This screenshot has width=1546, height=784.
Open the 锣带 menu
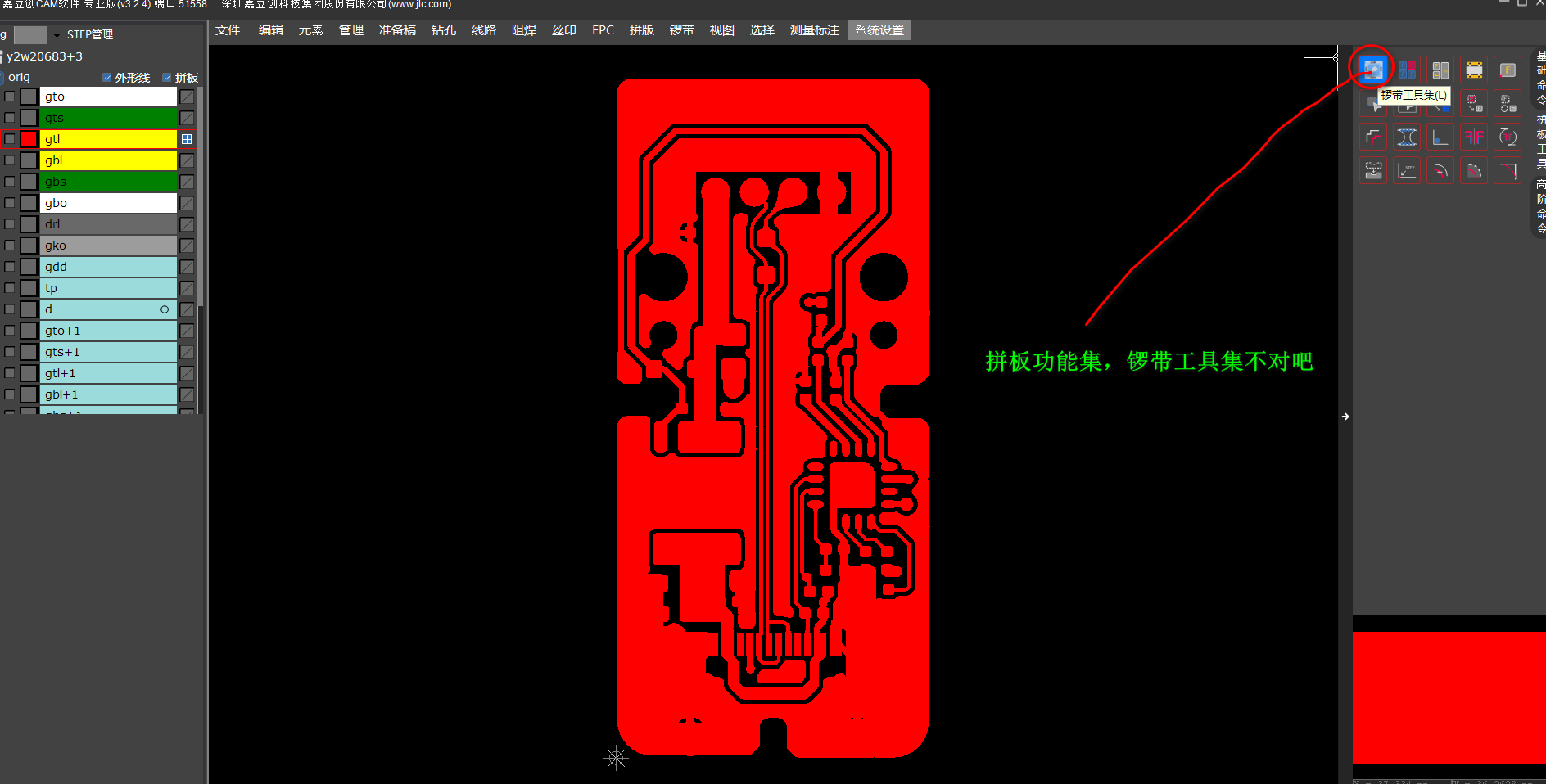(681, 30)
